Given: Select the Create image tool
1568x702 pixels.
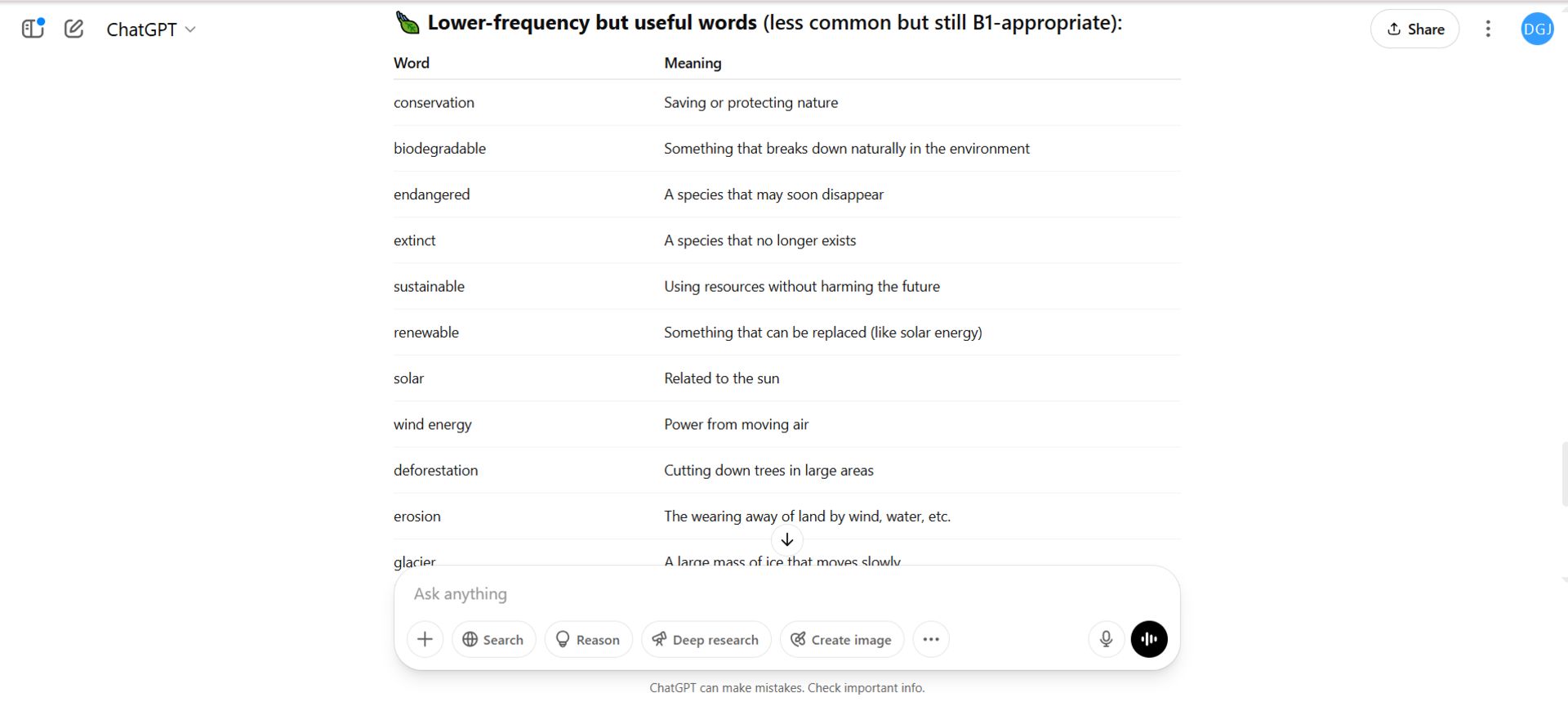Looking at the screenshot, I should pos(841,639).
